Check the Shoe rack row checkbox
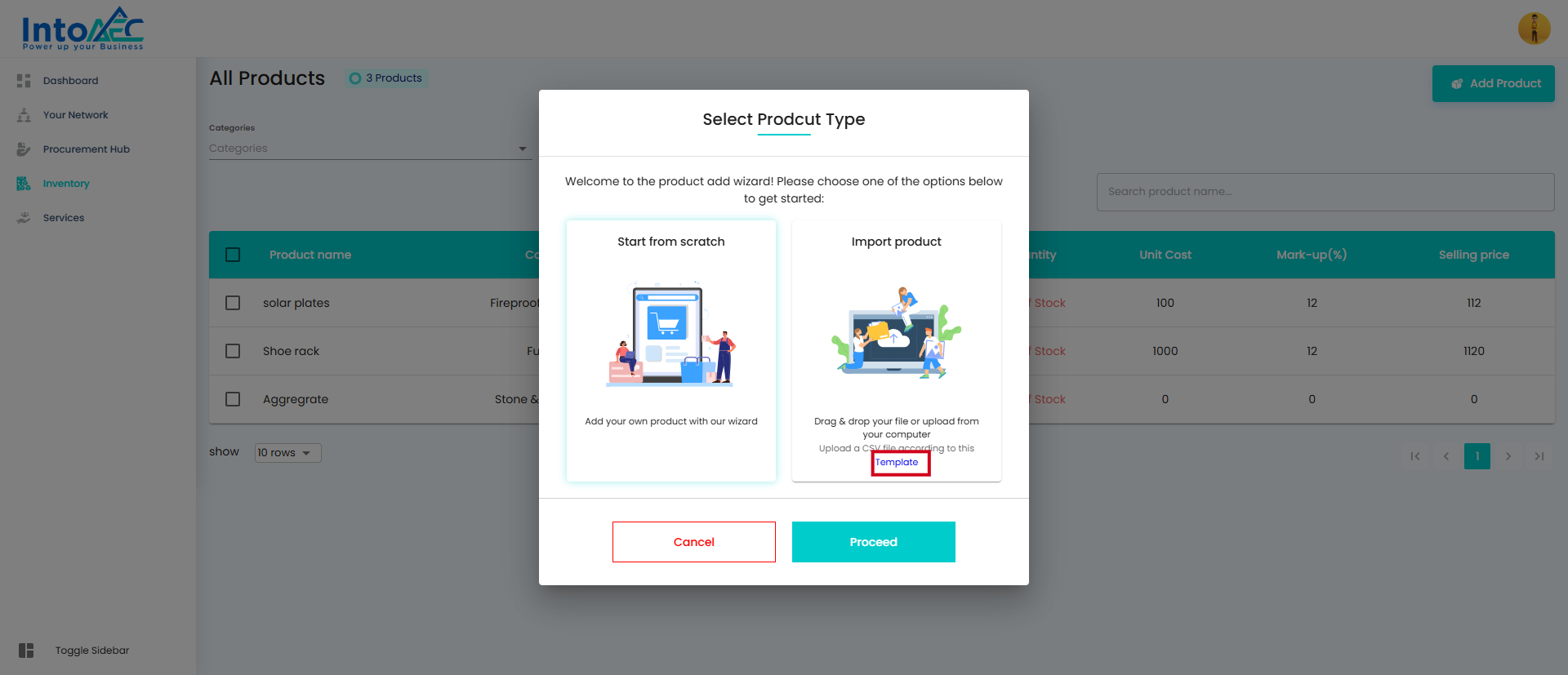This screenshot has height=675, width=1568. coord(233,351)
